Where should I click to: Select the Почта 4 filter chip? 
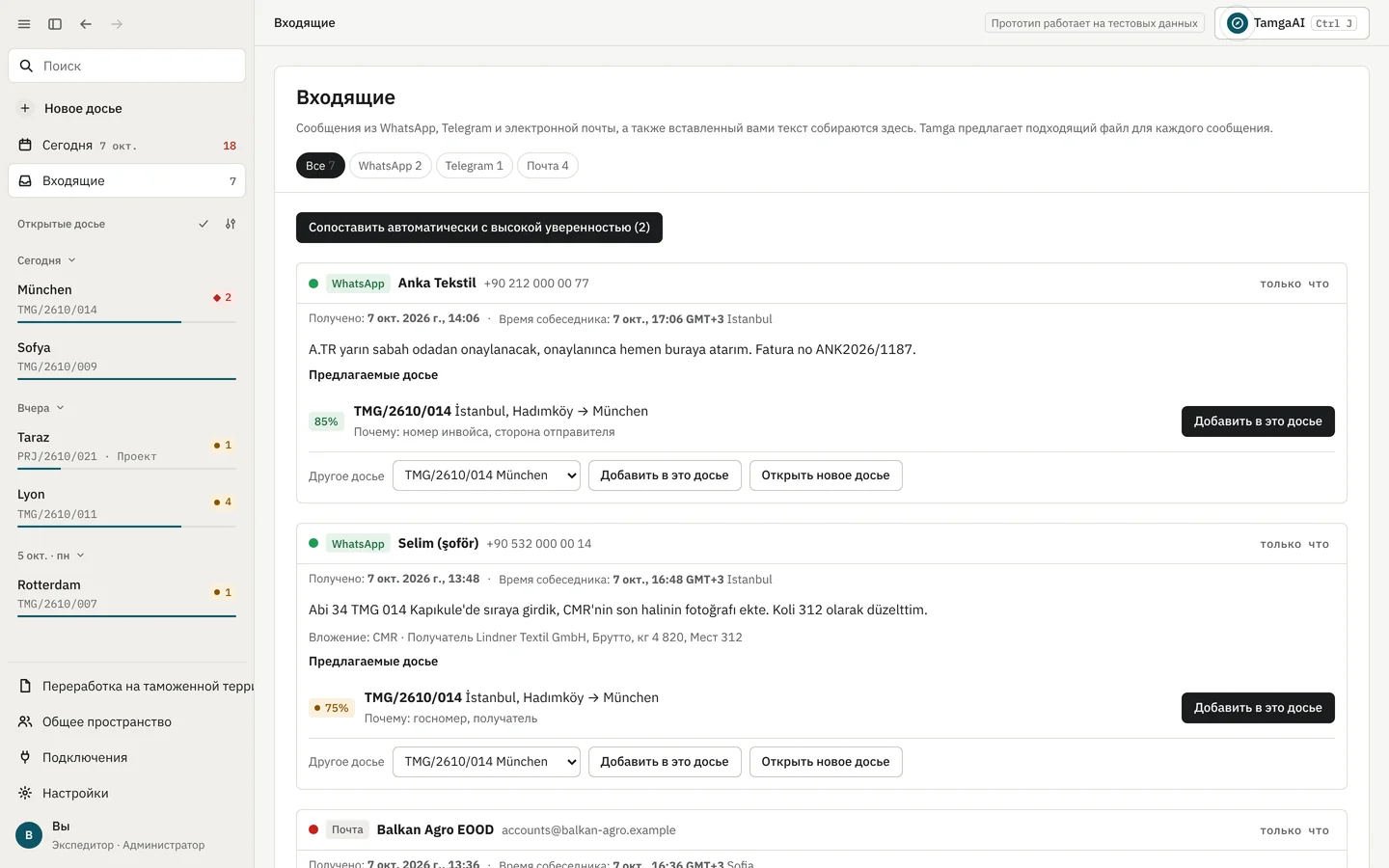[x=547, y=166]
